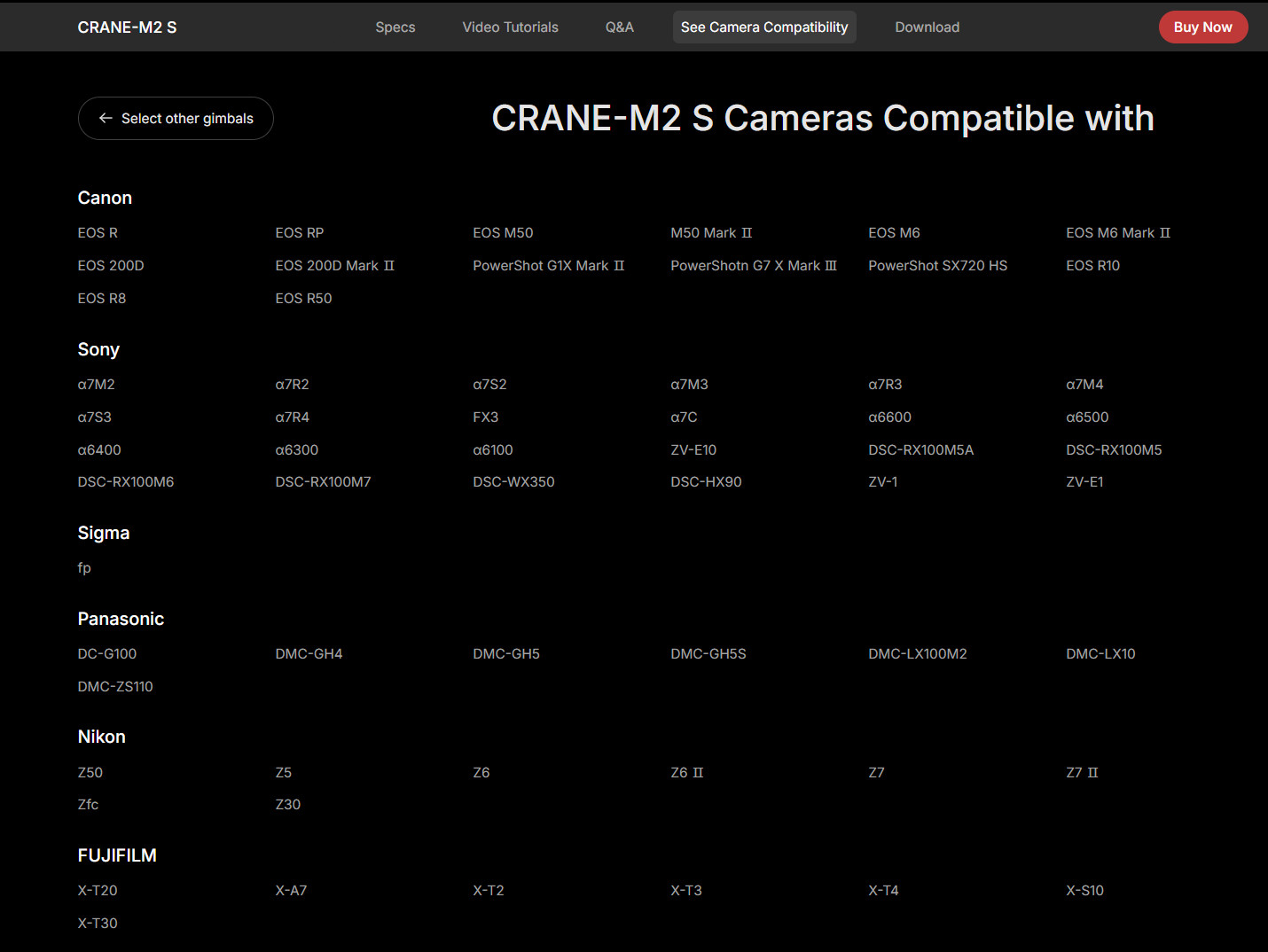This screenshot has height=952, width=1268.
Task: Click Select other gimbals button
Action: tap(176, 118)
